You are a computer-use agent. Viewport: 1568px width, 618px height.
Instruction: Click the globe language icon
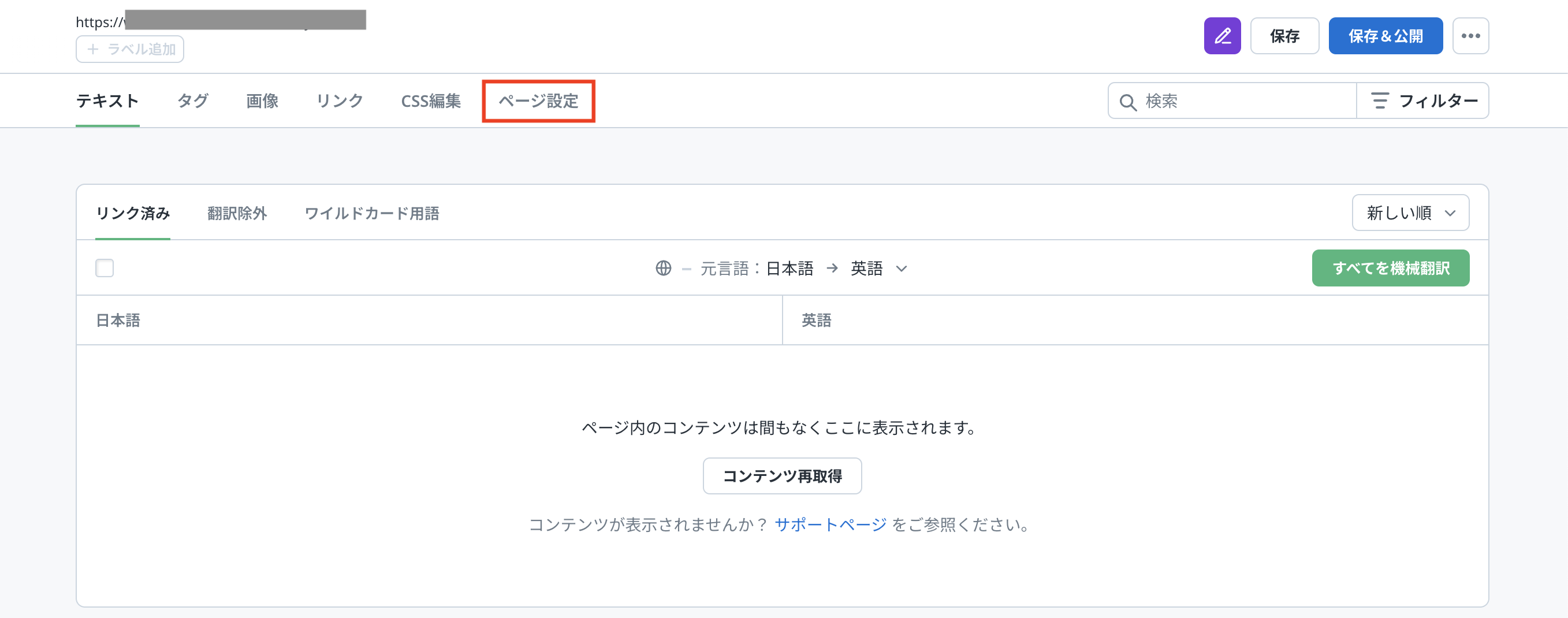pos(663,269)
